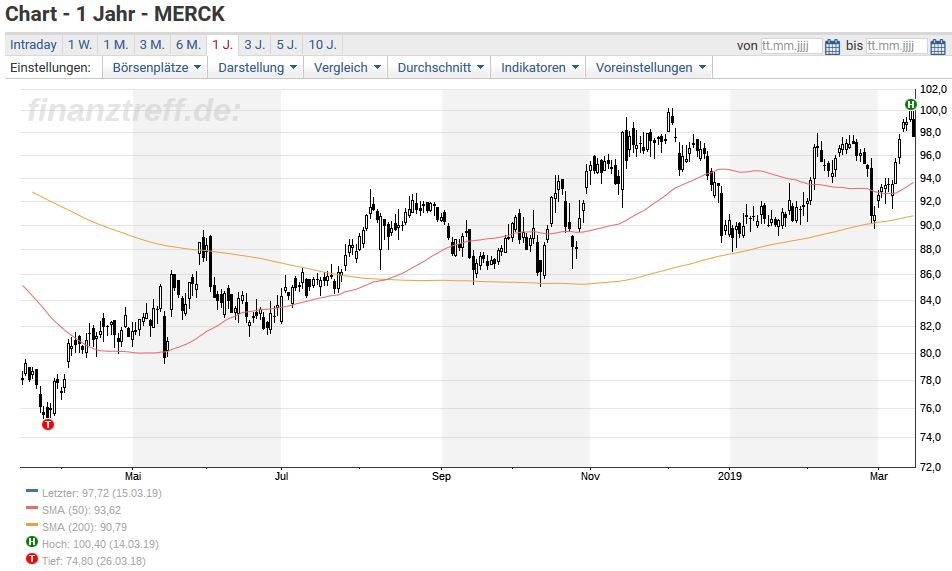Click the 'Mai' x-axis label
Screen dimensions: 952x571
[133, 476]
